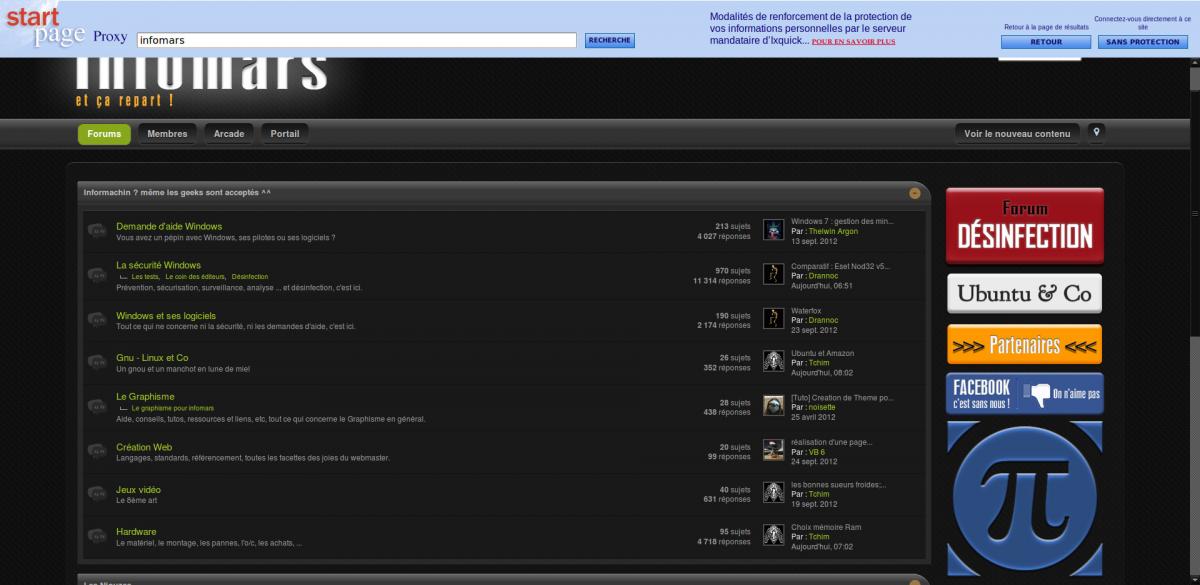
Task: Open the Forums tab
Action: (x=104, y=134)
